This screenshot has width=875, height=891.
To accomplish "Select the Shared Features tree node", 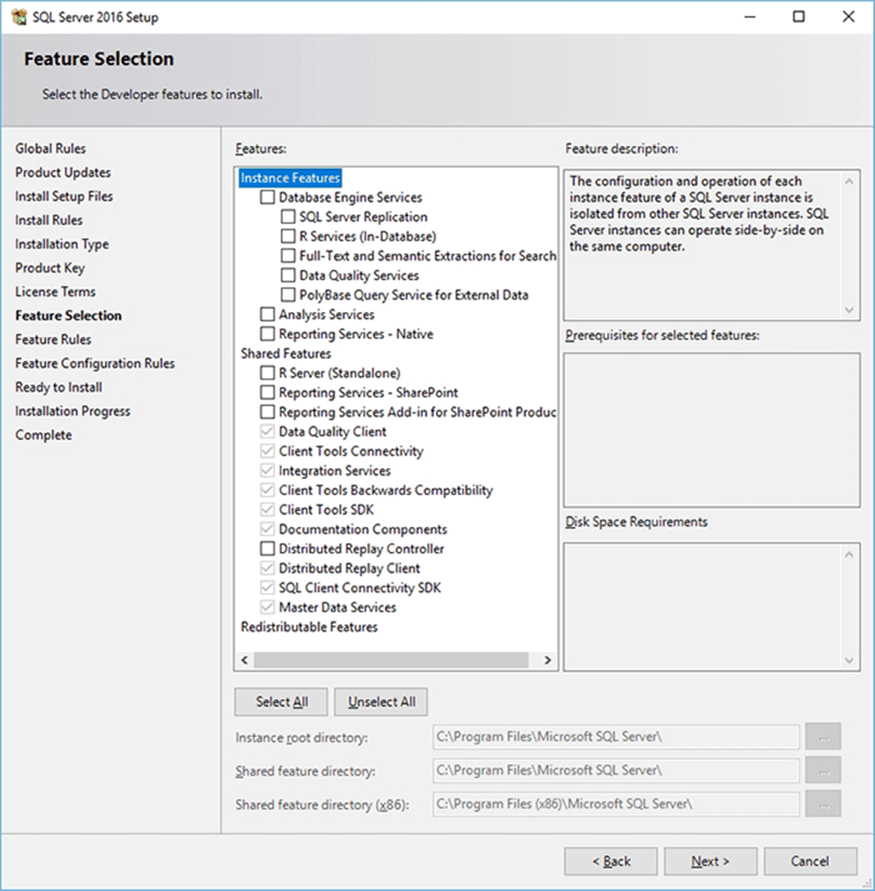I will tap(286, 353).
